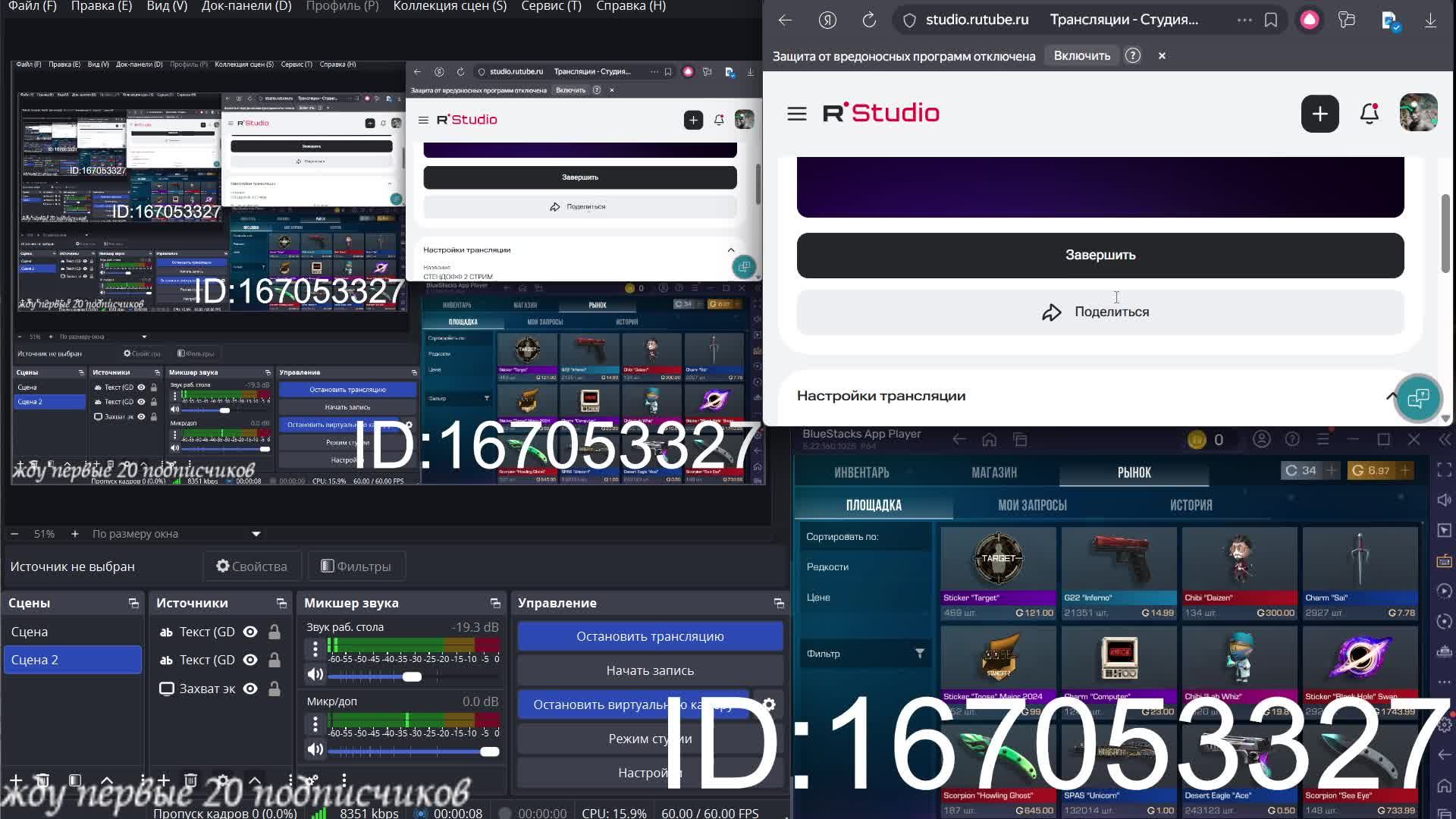1456x819 pixels.
Task: Open the Коллекция сцен (S) menu
Action: (x=449, y=6)
